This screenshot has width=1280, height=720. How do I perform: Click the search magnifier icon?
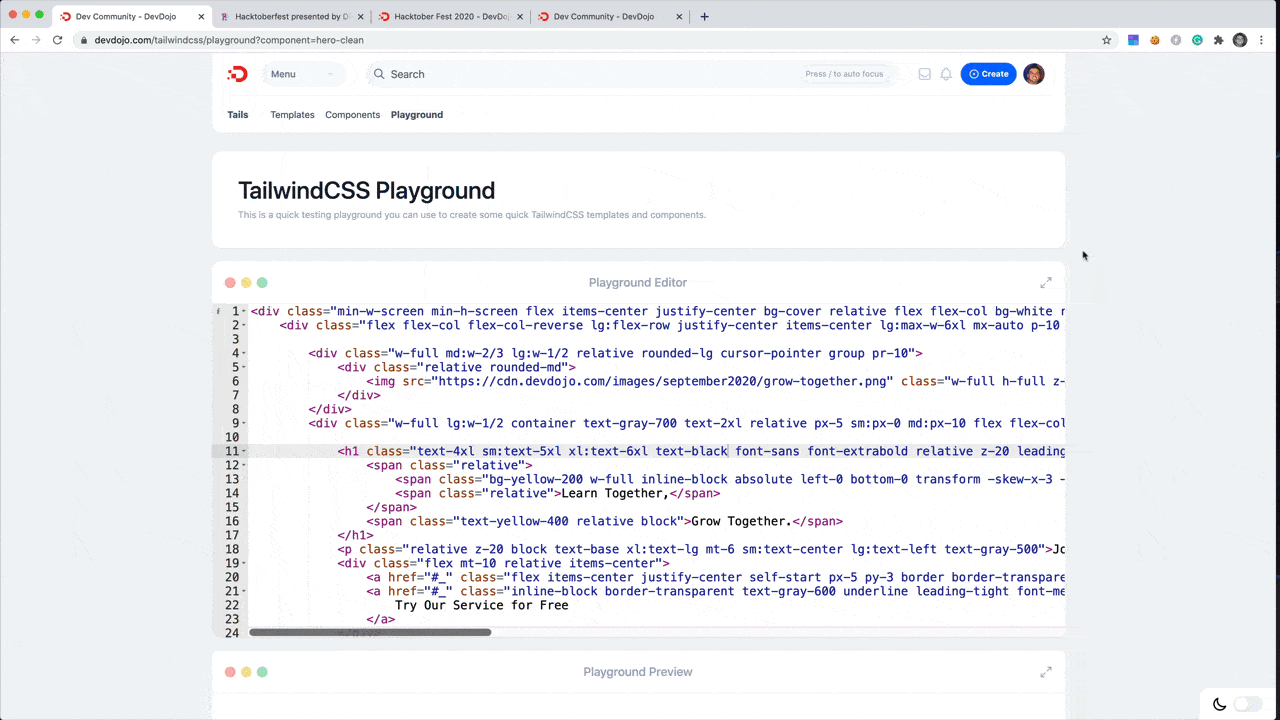379,74
